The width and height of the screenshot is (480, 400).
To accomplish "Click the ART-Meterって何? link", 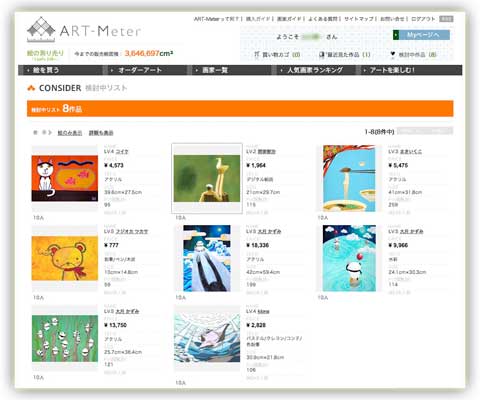I will [217, 19].
